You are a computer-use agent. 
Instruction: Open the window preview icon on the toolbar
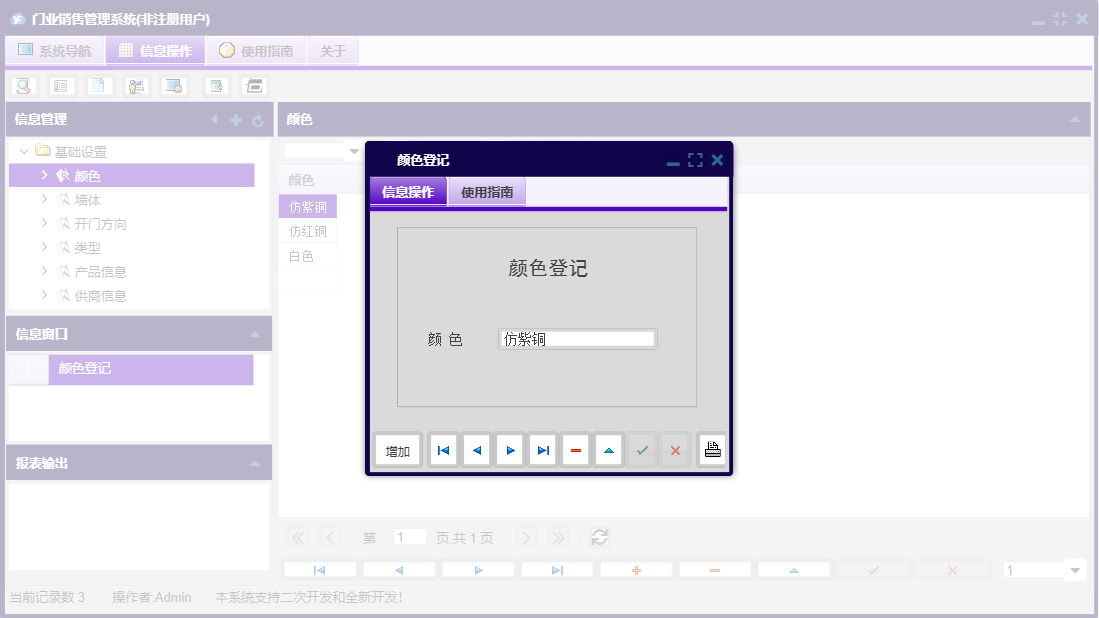[x=173, y=85]
